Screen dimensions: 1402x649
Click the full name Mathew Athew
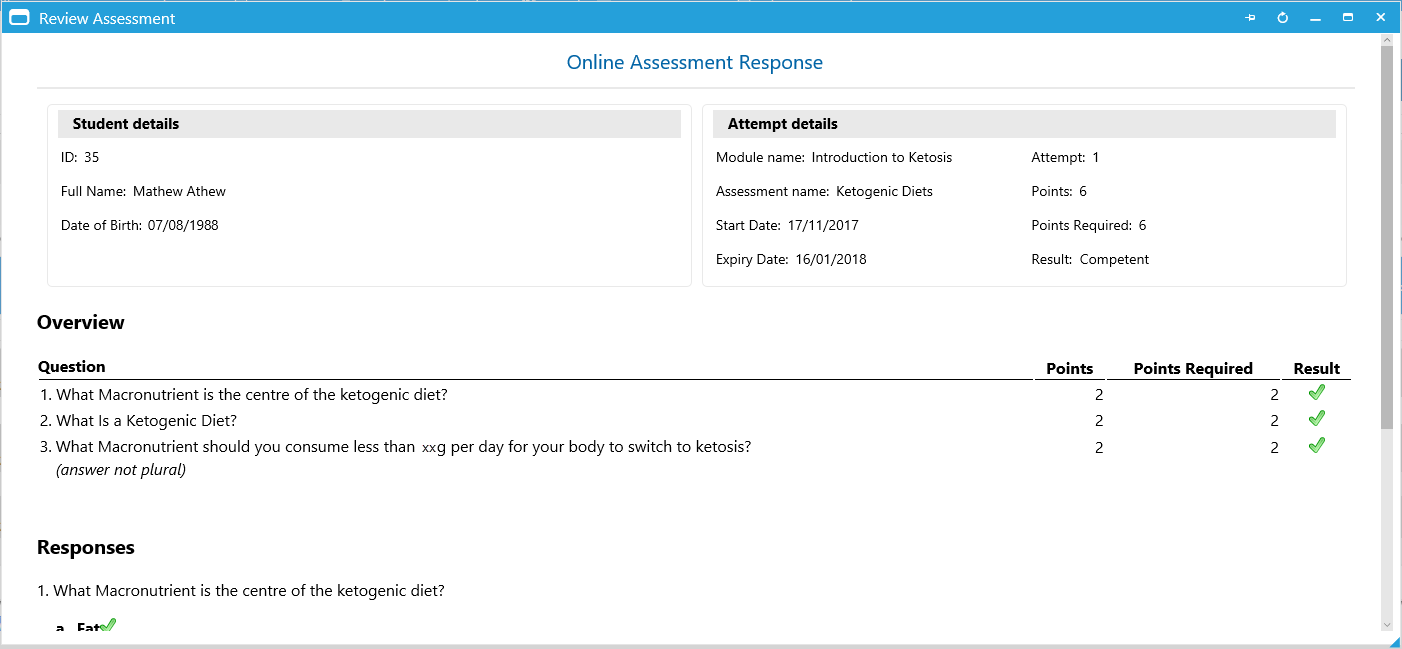tap(179, 191)
